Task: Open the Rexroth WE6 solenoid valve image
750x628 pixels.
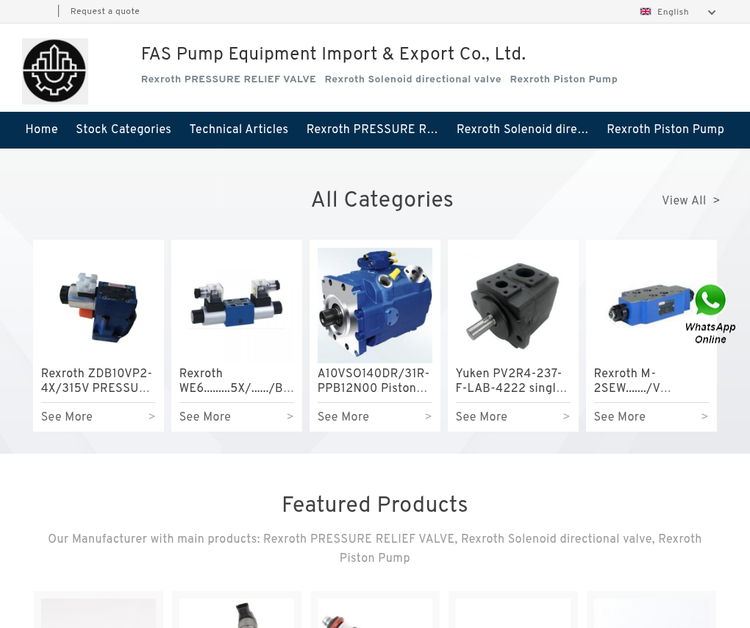Action: (237, 306)
